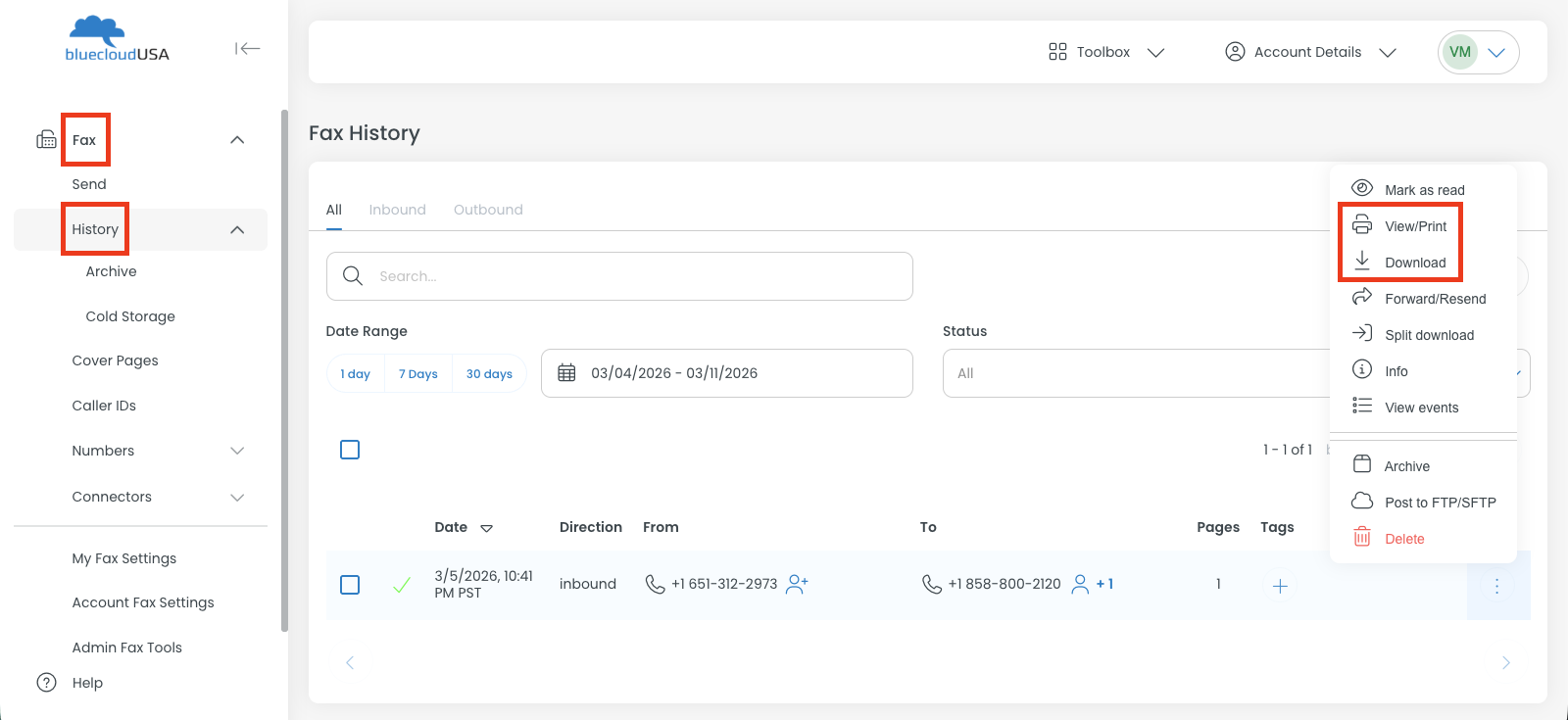Open the Account Details dropdown
The height and width of the screenshot is (720, 1568).
(x=1309, y=52)
